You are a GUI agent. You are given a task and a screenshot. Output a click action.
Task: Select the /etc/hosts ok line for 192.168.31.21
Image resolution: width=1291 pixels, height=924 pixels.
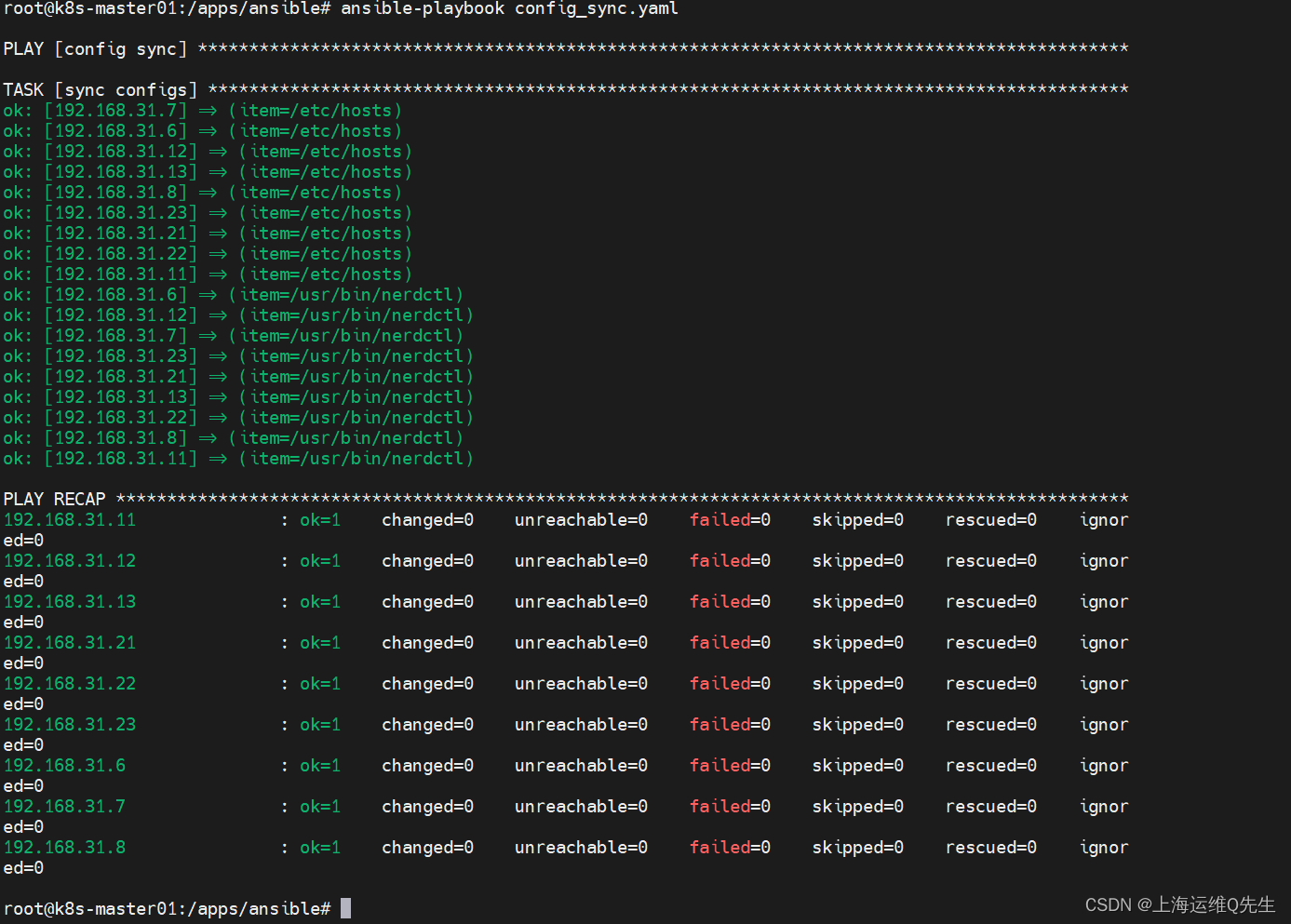click(x=208, y=234)
